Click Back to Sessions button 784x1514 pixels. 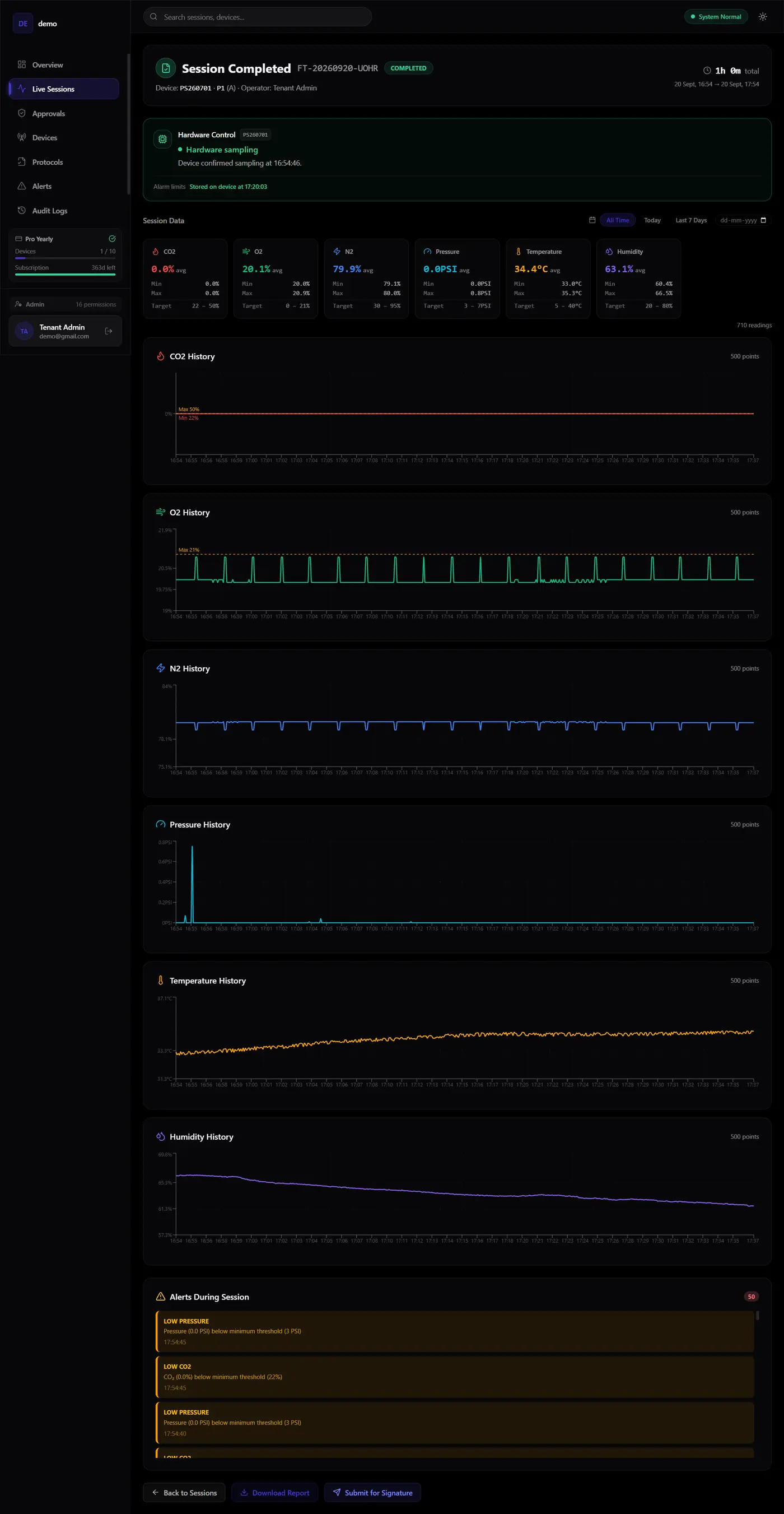(184, 1492)
